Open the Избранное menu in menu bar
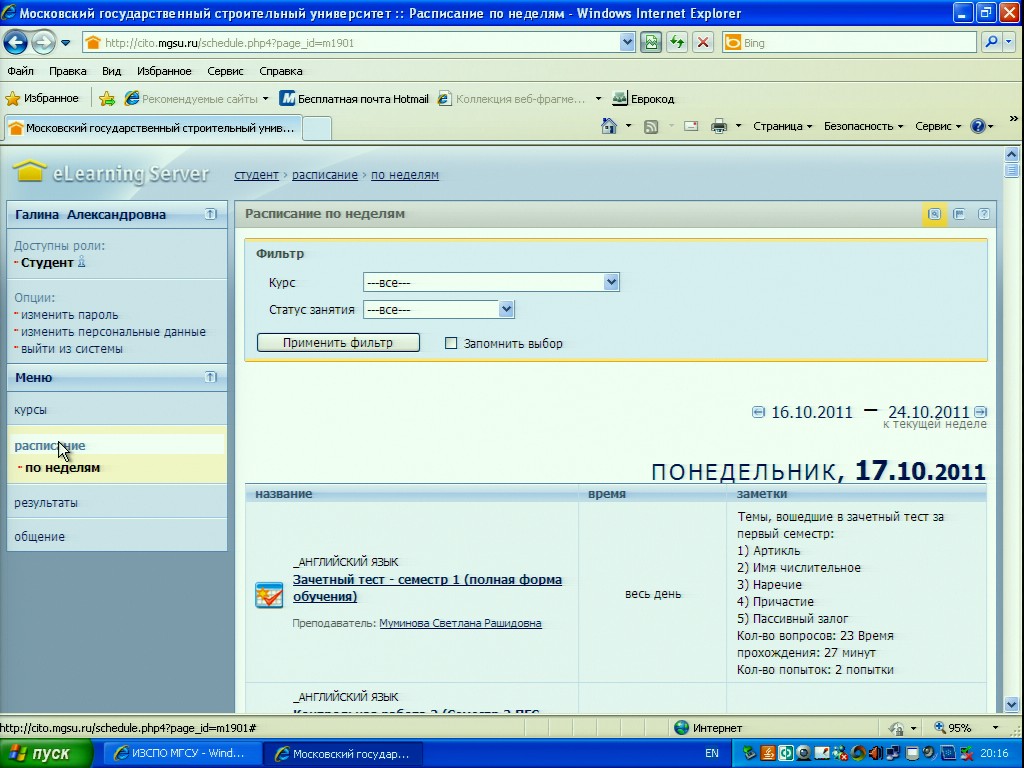Image resolution: width=1024 pixels, height=768 pixels. (164, 71)
